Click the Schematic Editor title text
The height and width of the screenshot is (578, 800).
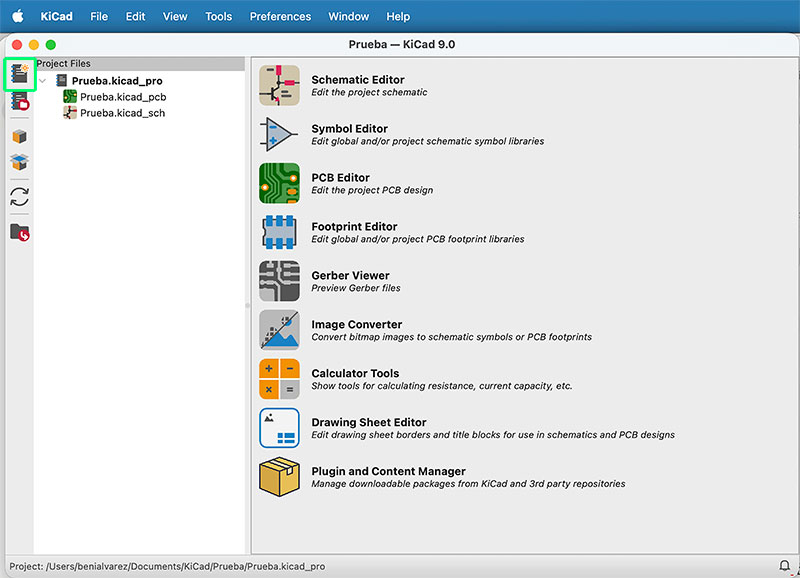(358, 80)
